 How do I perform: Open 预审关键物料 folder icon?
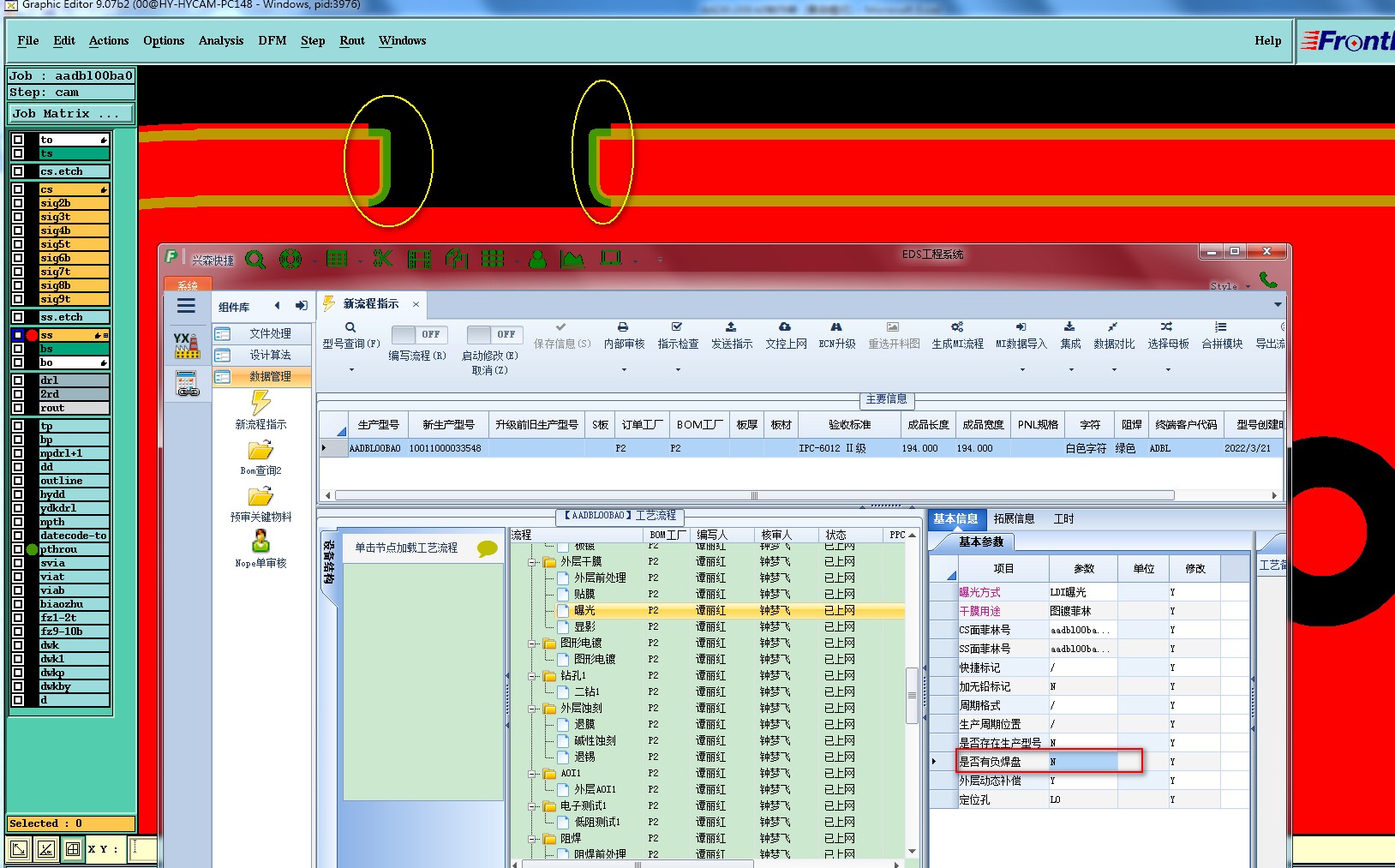260,496
